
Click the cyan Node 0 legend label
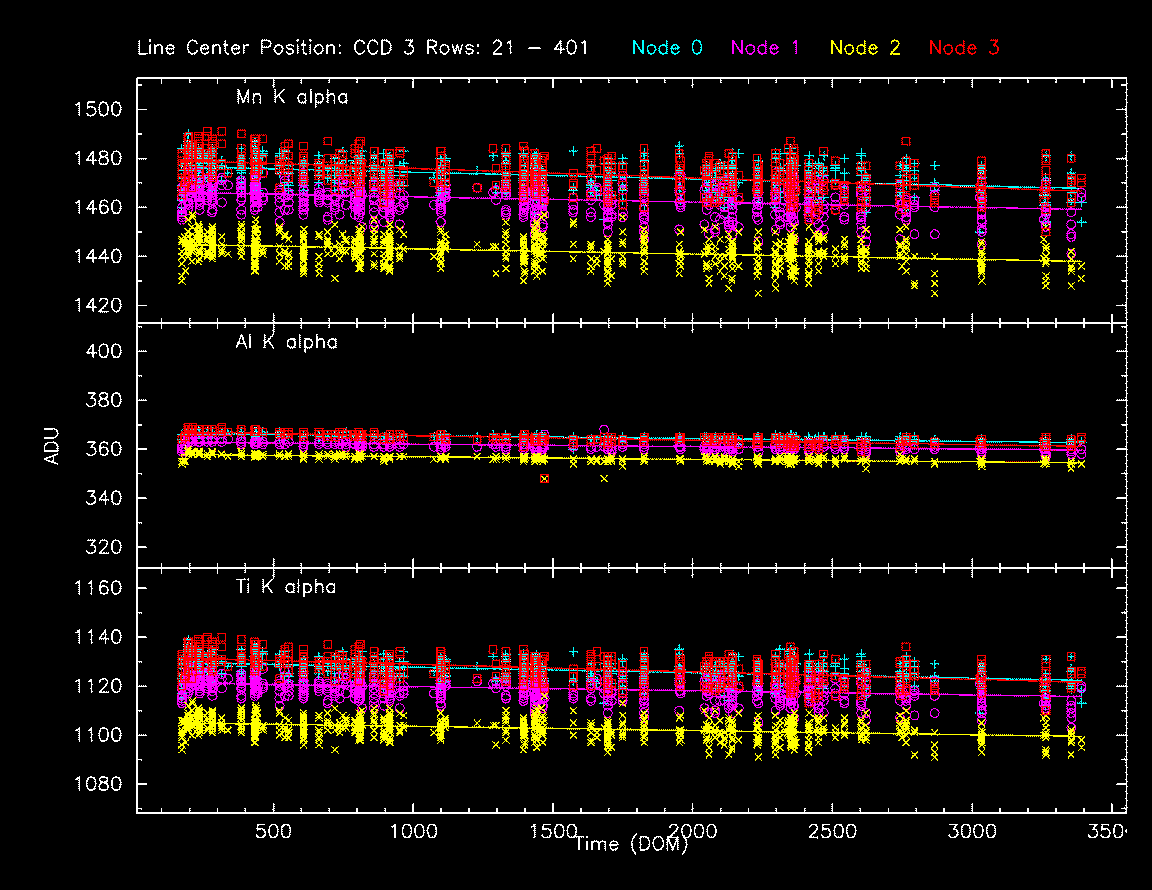pos(669,48)
